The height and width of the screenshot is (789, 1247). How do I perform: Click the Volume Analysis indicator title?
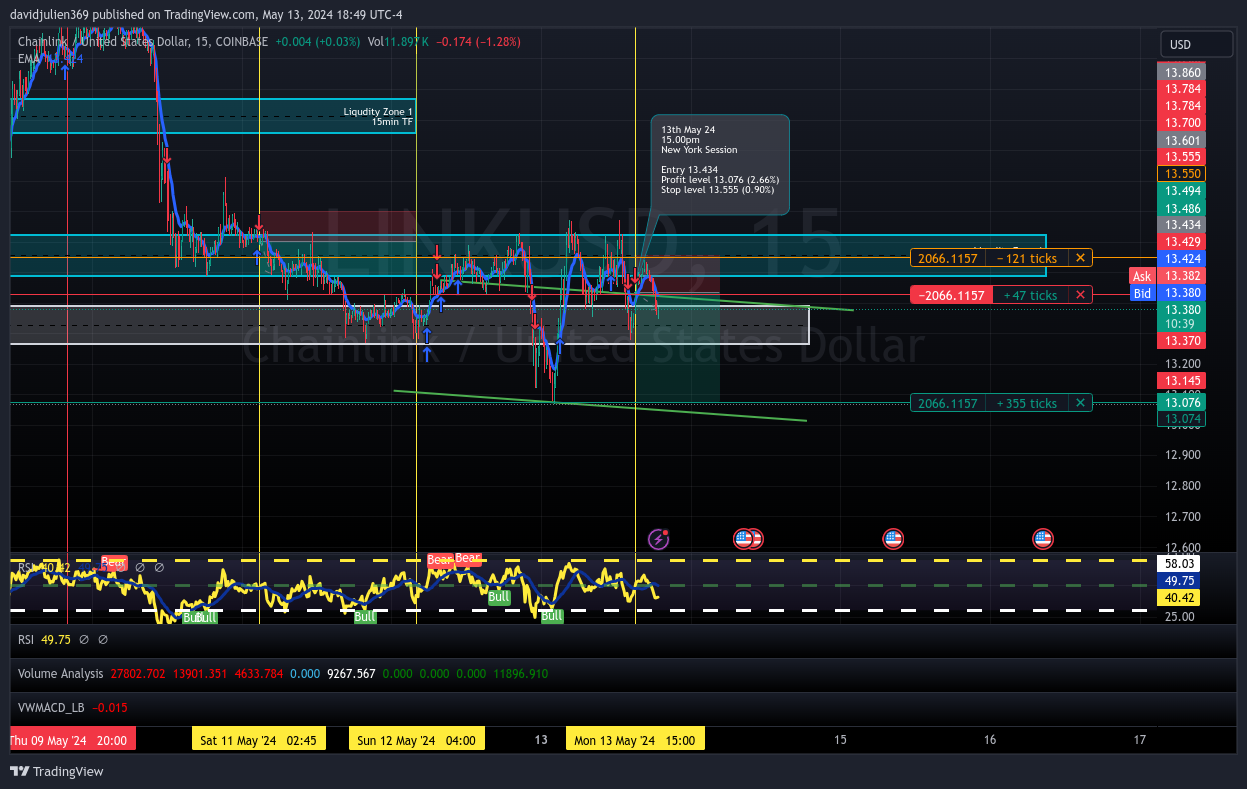pyautogui.click(x=60, y=674)
